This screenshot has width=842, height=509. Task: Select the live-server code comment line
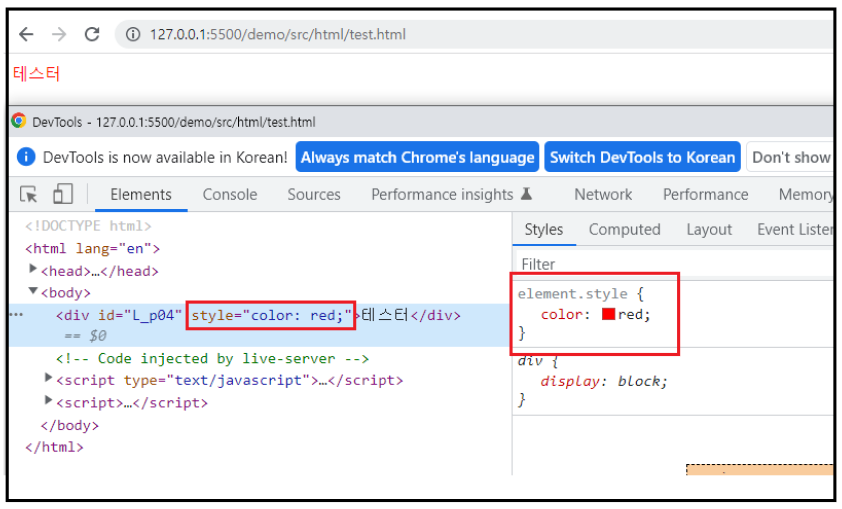[x=212, y=359]
